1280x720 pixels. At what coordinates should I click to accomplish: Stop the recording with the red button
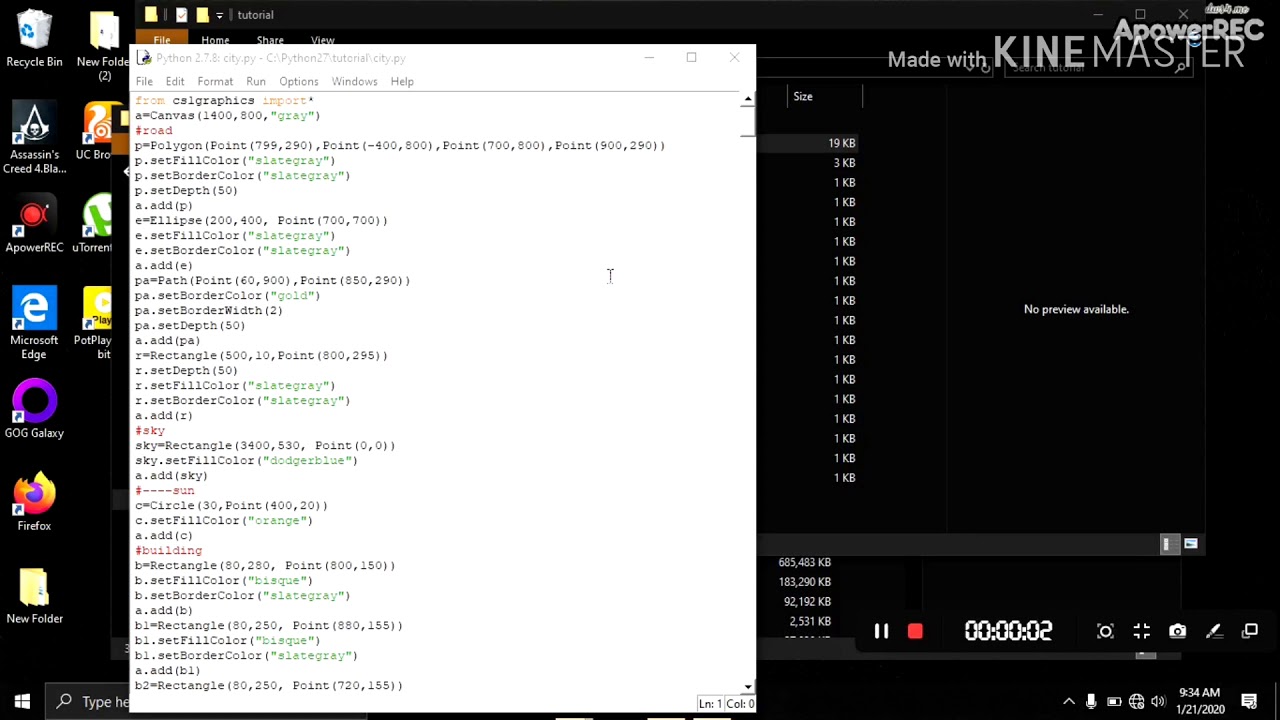coord(915,631)
